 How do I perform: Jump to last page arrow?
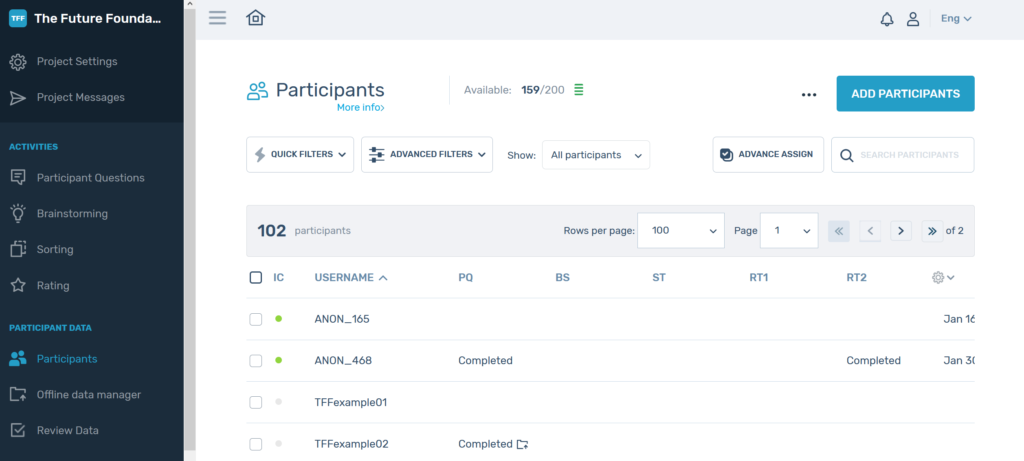(932, 231)
